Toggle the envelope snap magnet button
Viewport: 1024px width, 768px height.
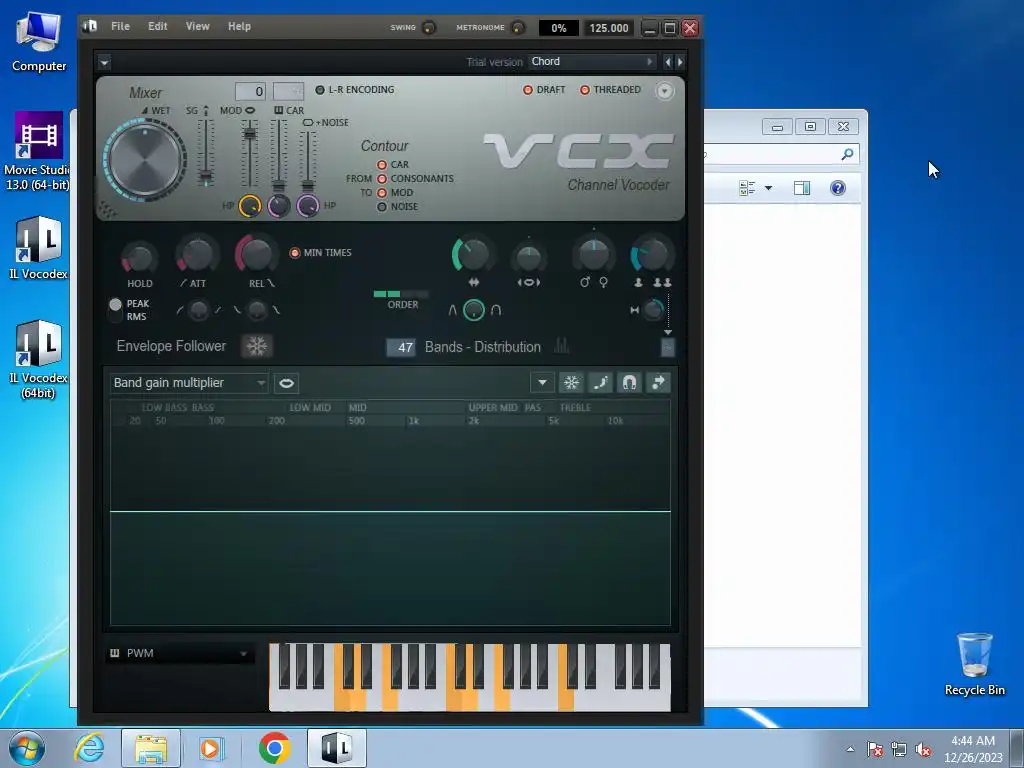629,383
